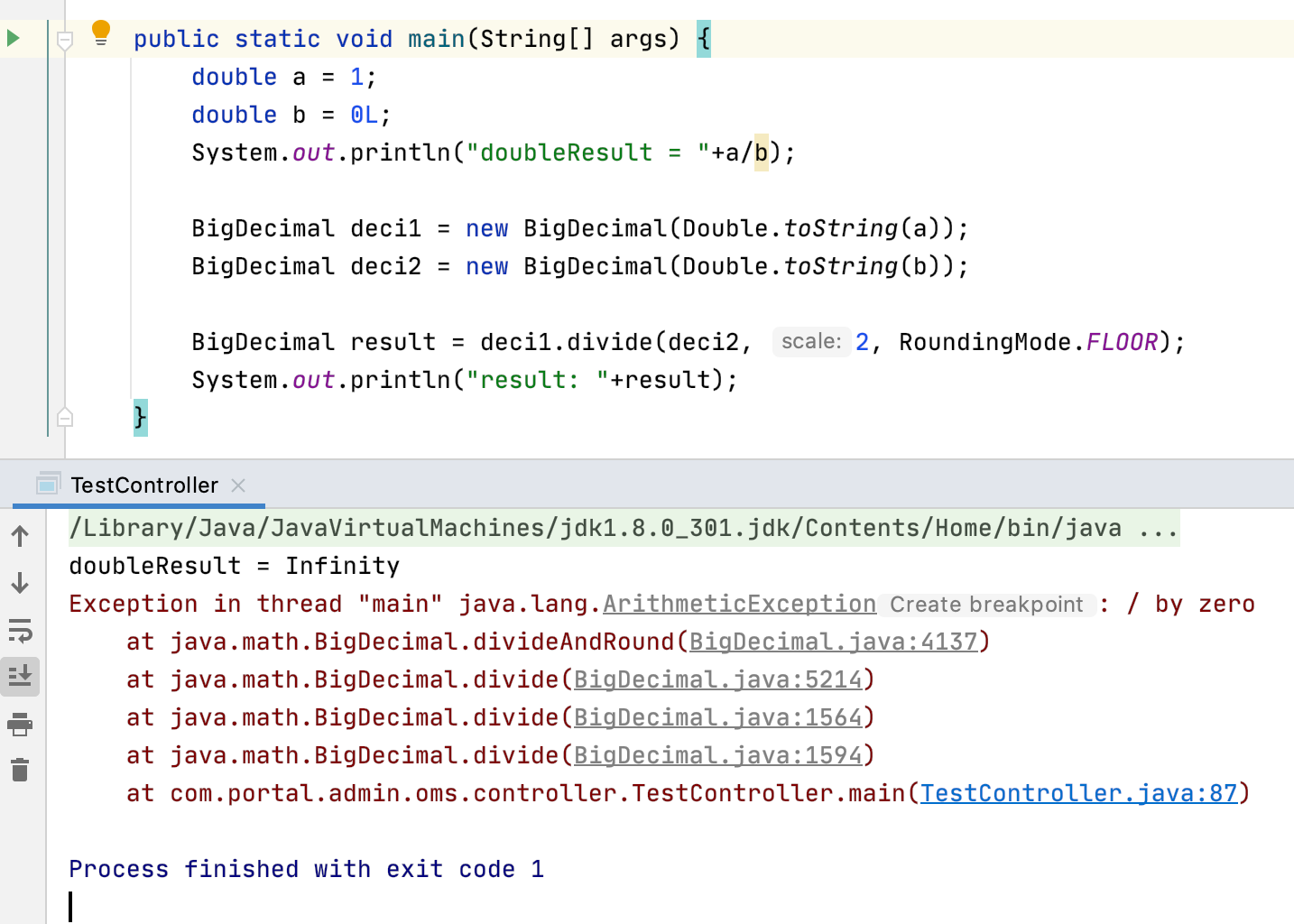The width and height of the screenshot is (1294, 924).
Task: Print the console output
Action: pos(20,724)
